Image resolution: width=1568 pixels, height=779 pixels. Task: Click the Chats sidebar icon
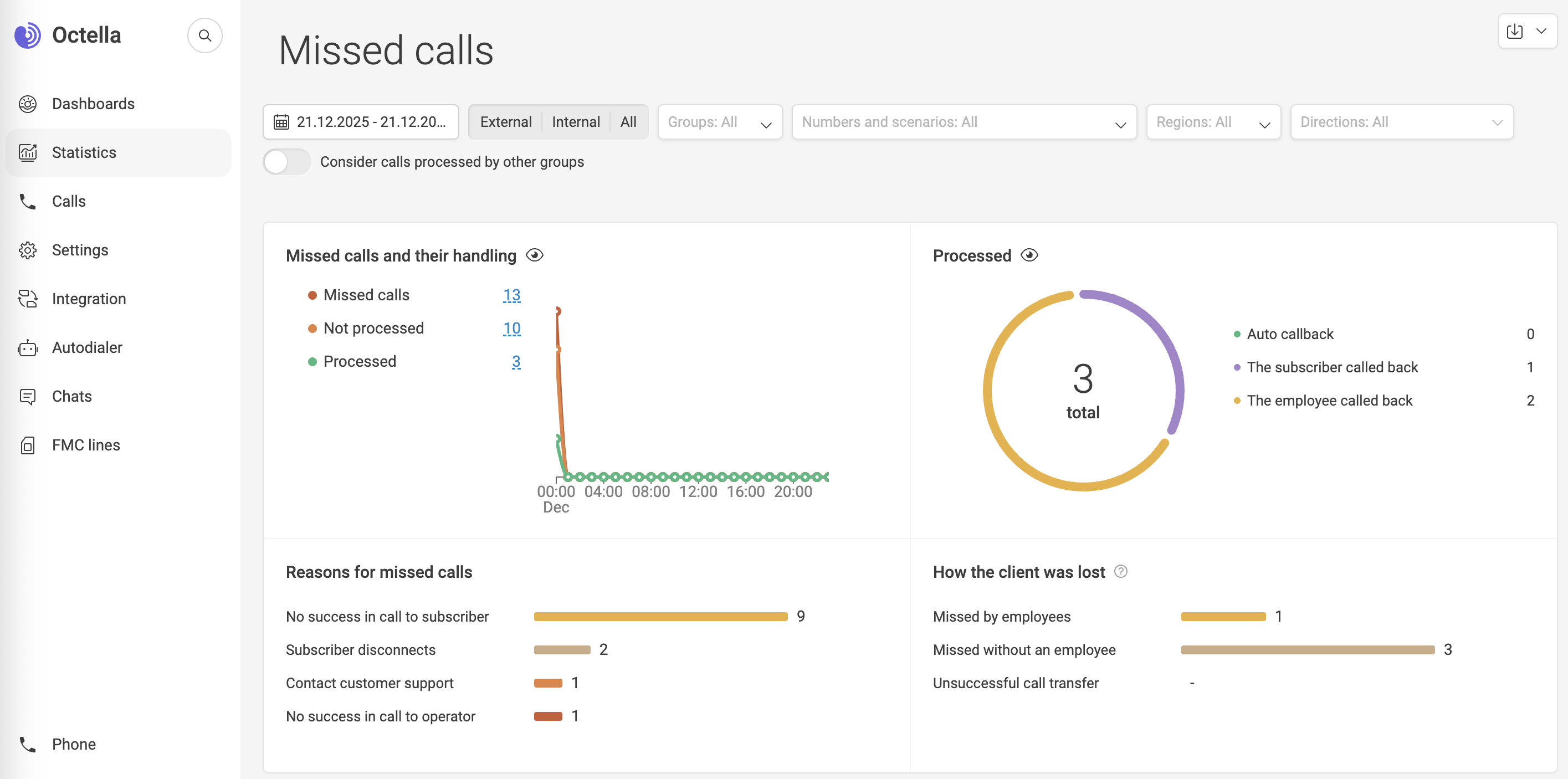point(27,396)
